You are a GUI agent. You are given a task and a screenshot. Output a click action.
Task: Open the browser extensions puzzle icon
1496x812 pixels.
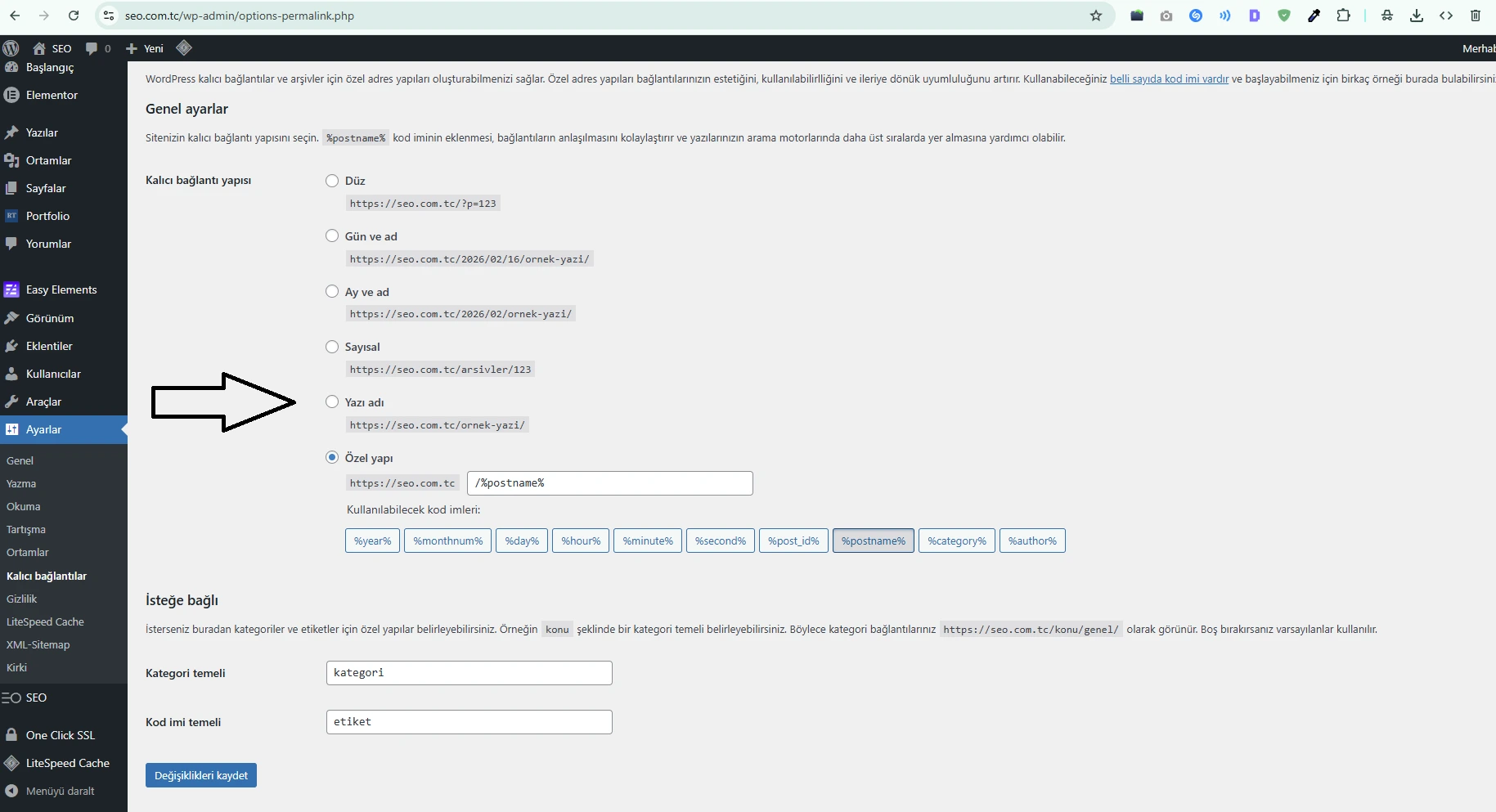(x=1344, y=16)
